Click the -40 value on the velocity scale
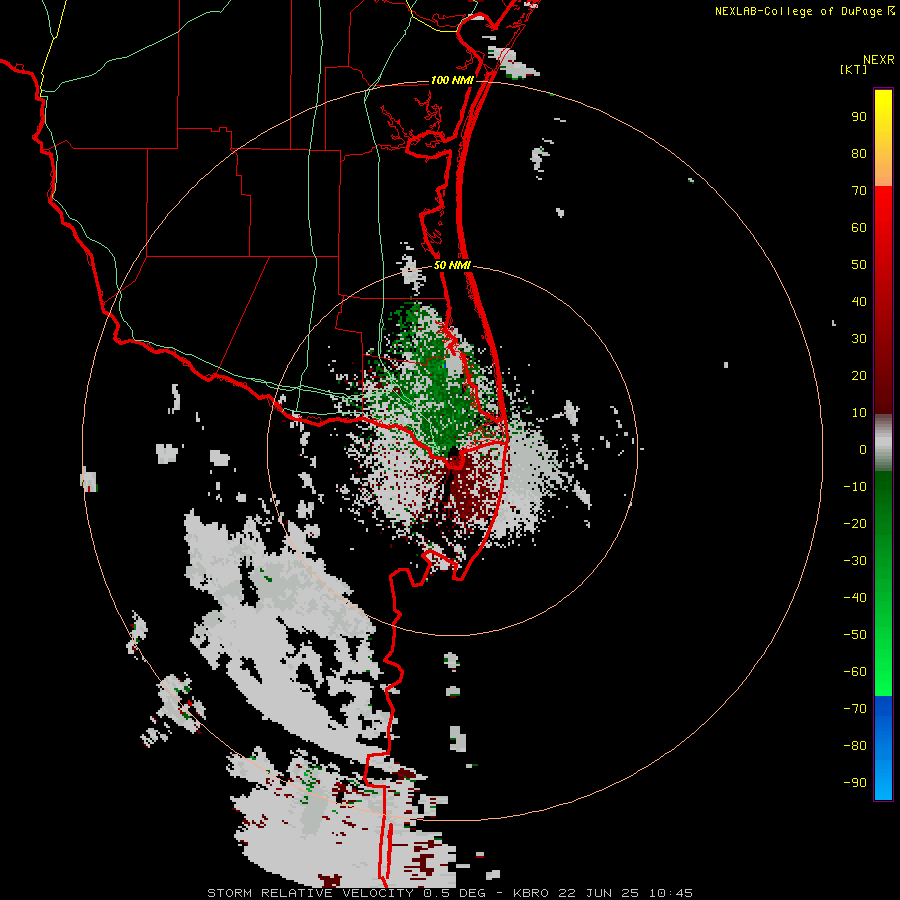900x900 pixels. [x=855, y=598]
